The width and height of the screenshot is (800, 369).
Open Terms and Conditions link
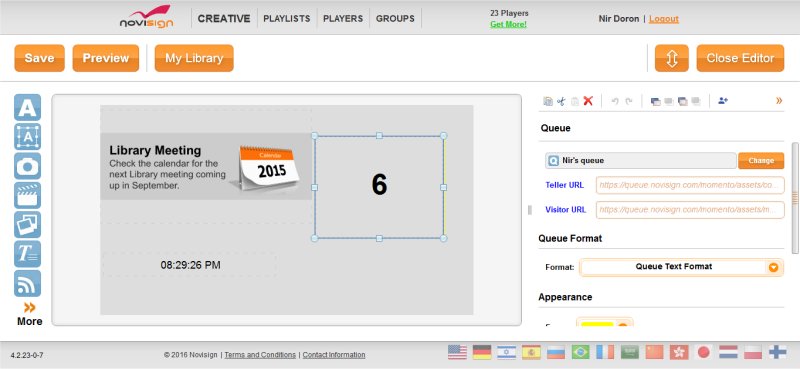click(260, 355)
